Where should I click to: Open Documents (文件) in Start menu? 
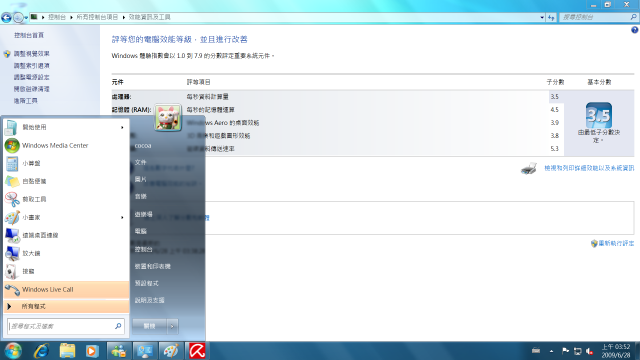[140, 162]
